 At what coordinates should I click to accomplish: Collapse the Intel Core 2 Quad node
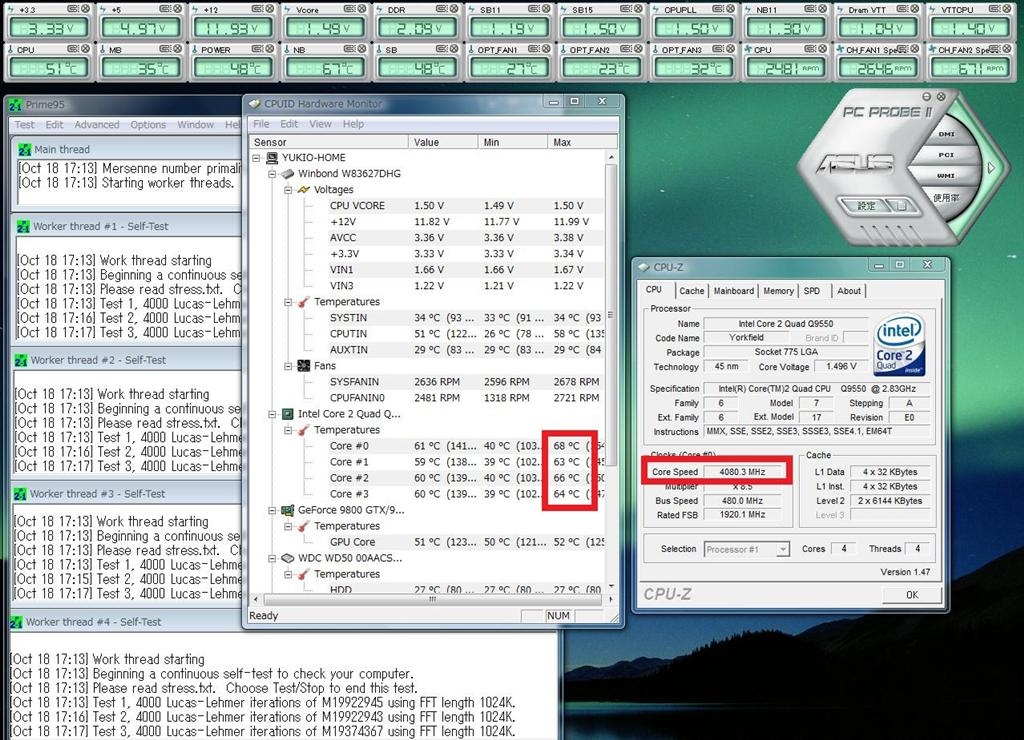(272, 414)
